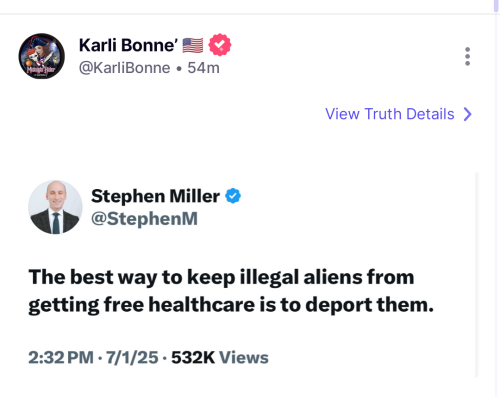Click the American flag emoji

(193, 45)
